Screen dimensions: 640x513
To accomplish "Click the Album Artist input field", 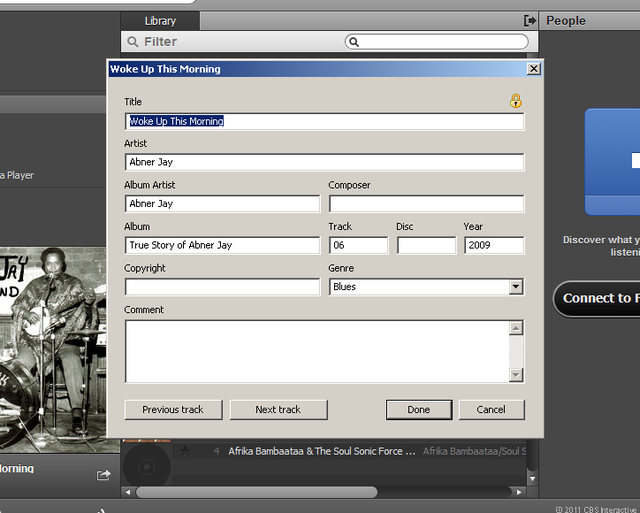I will click(222, 204).
